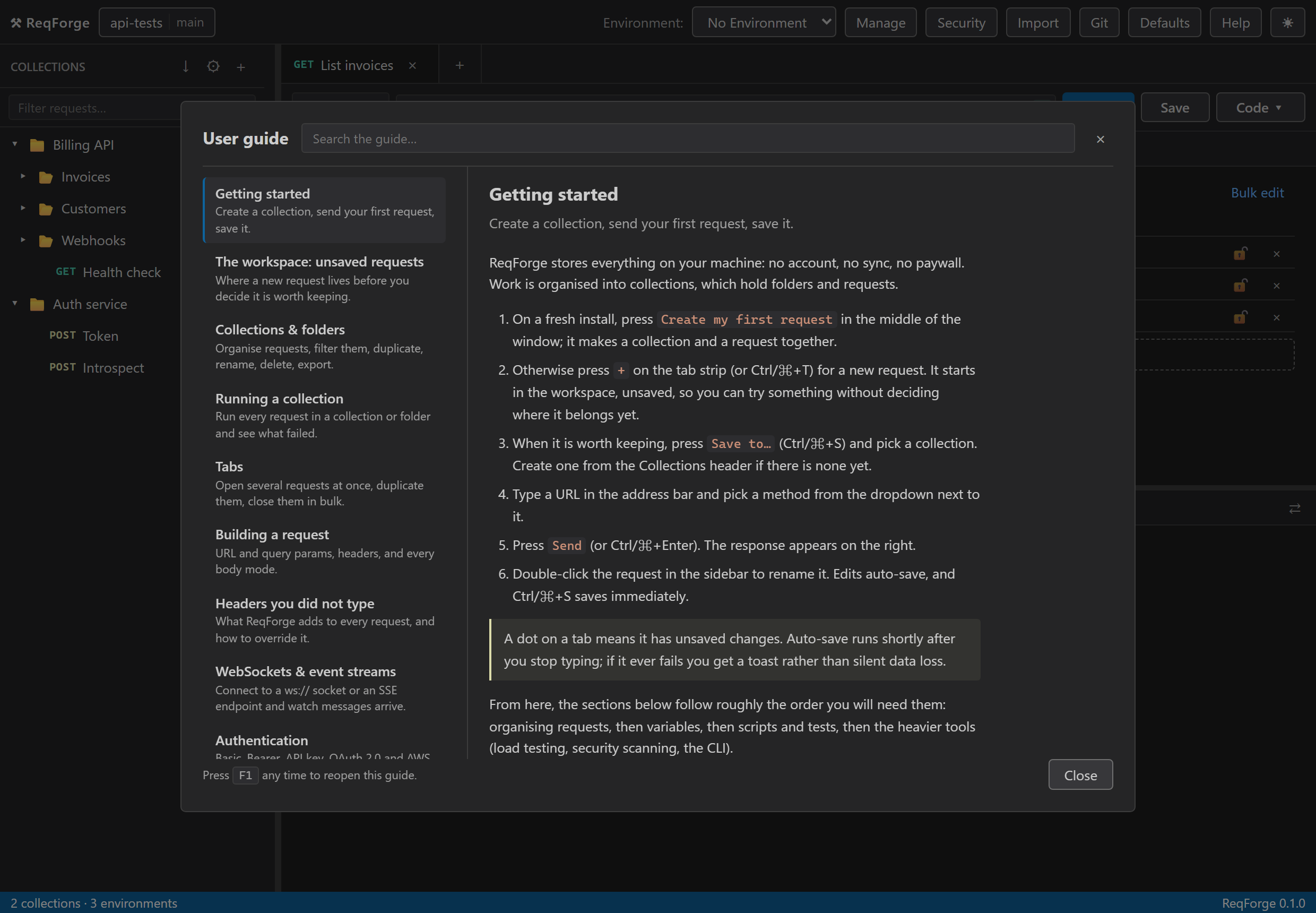Open the Building a request section
The height and width of the screenshot is (913, 1316).
(324, 552)
